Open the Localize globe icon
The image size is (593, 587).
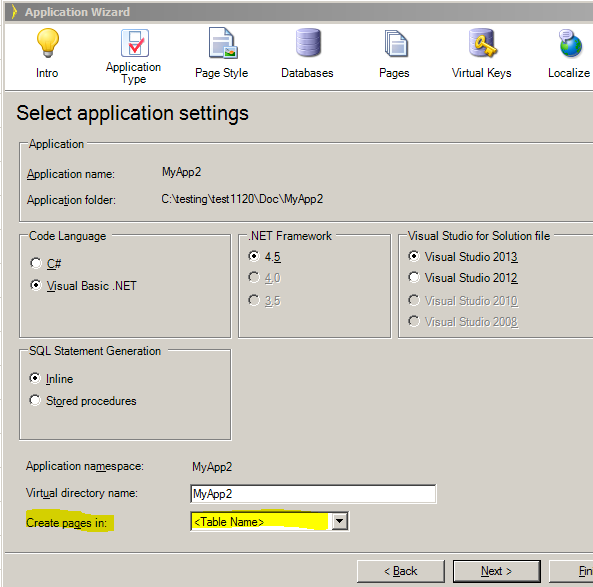(x=570, y=43)
